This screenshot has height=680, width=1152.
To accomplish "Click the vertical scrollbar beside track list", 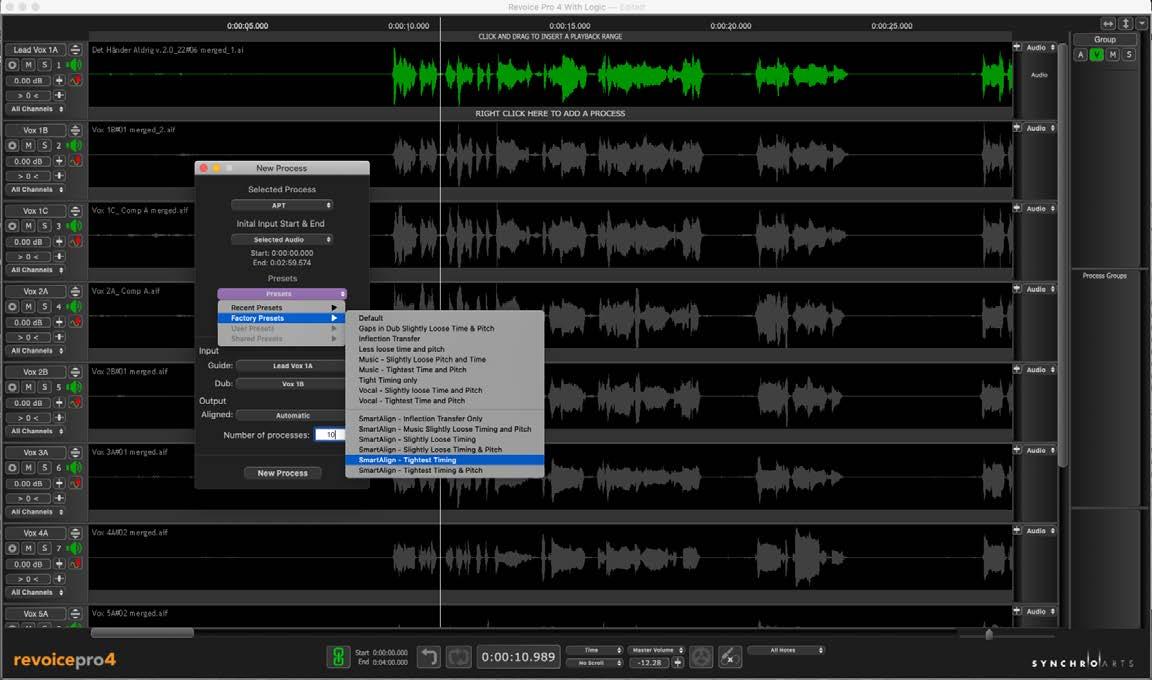I will point(1062,253).
